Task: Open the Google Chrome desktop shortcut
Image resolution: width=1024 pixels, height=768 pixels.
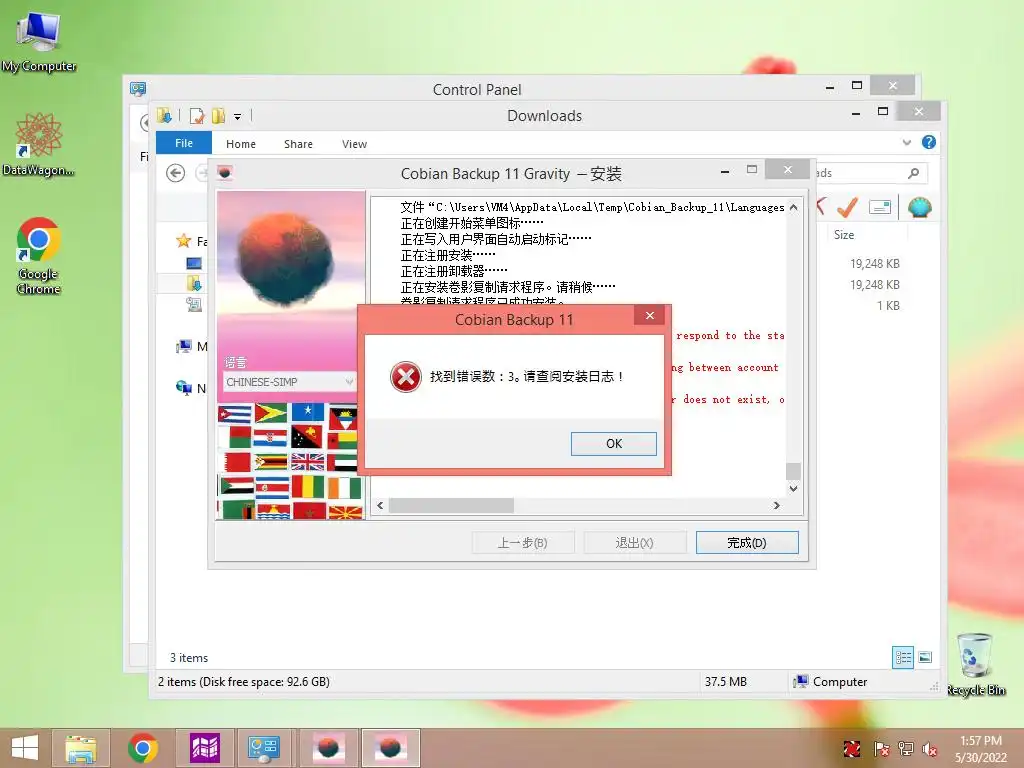Action: pyautogui.click(x=39, y=257)
